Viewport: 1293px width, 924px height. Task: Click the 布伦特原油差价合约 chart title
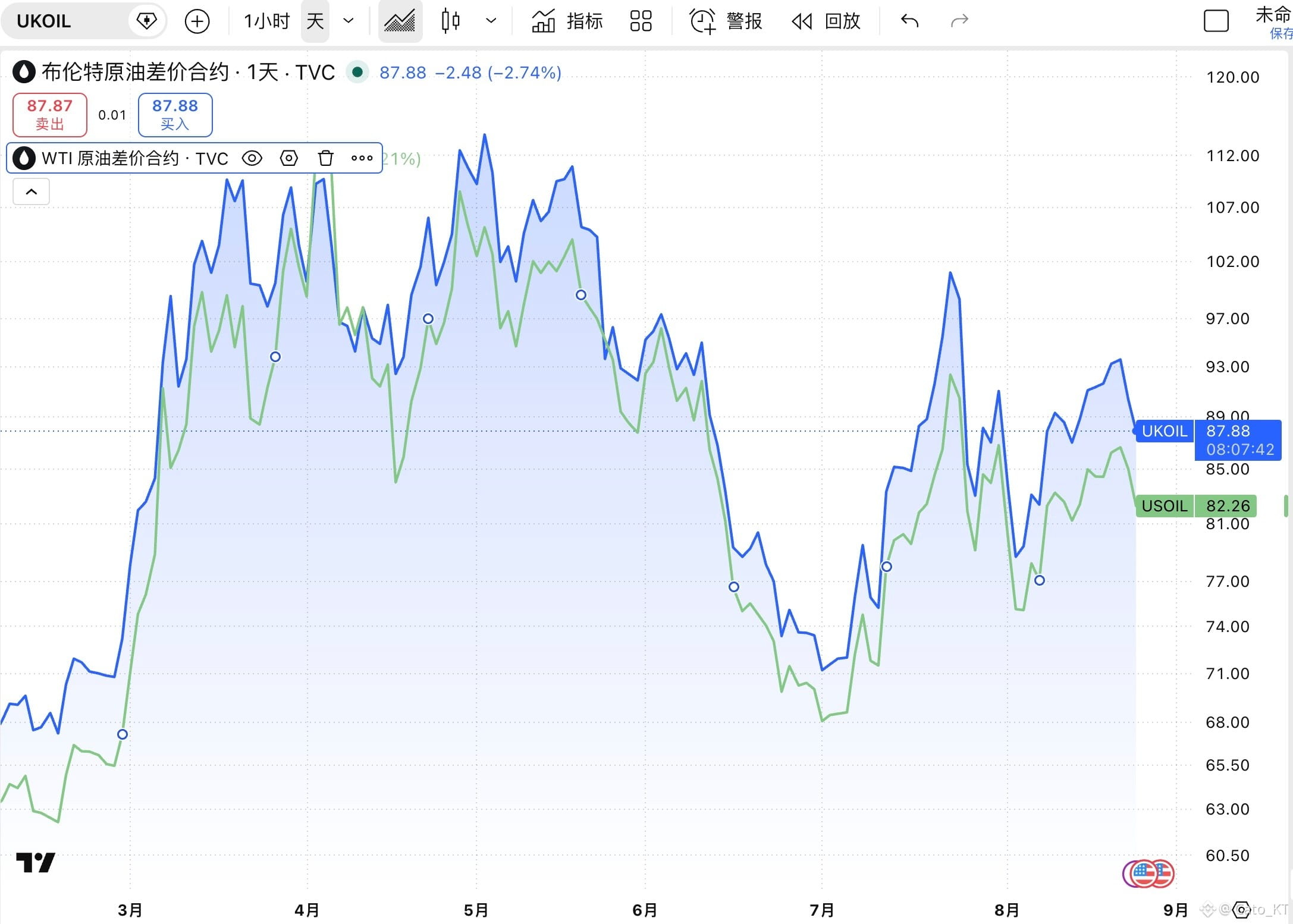(136, 73)
